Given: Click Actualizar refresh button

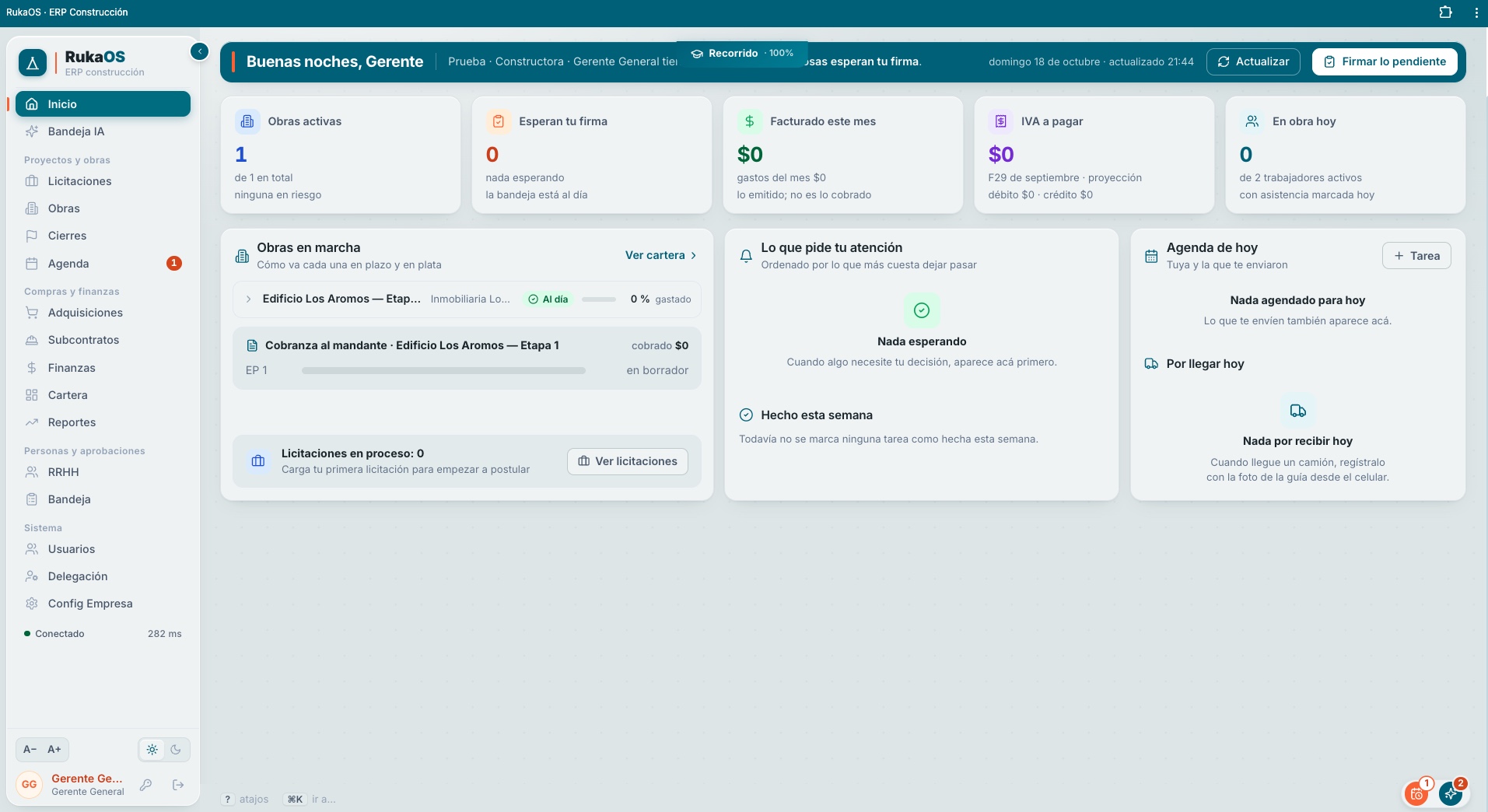Looking at the screenshot, I should 1253,61.
